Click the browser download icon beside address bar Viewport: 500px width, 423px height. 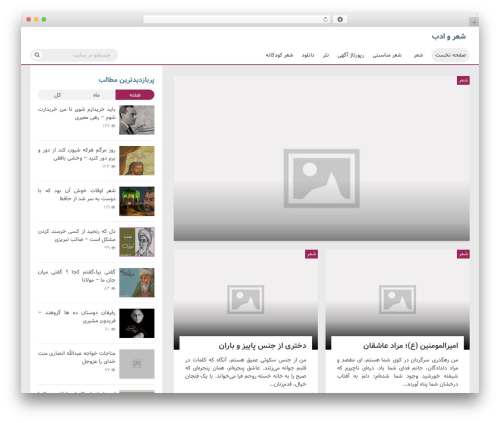[340, 19]
